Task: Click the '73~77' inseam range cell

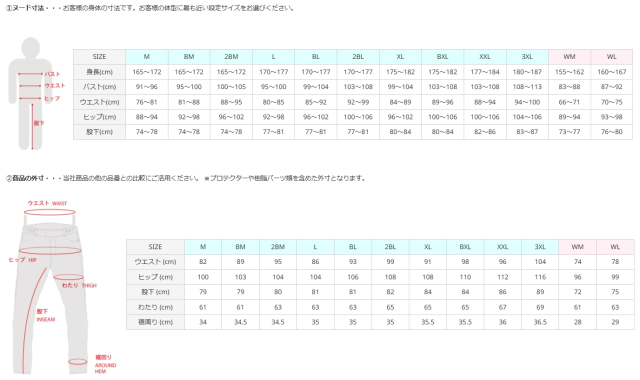Action: click(569, 132)
